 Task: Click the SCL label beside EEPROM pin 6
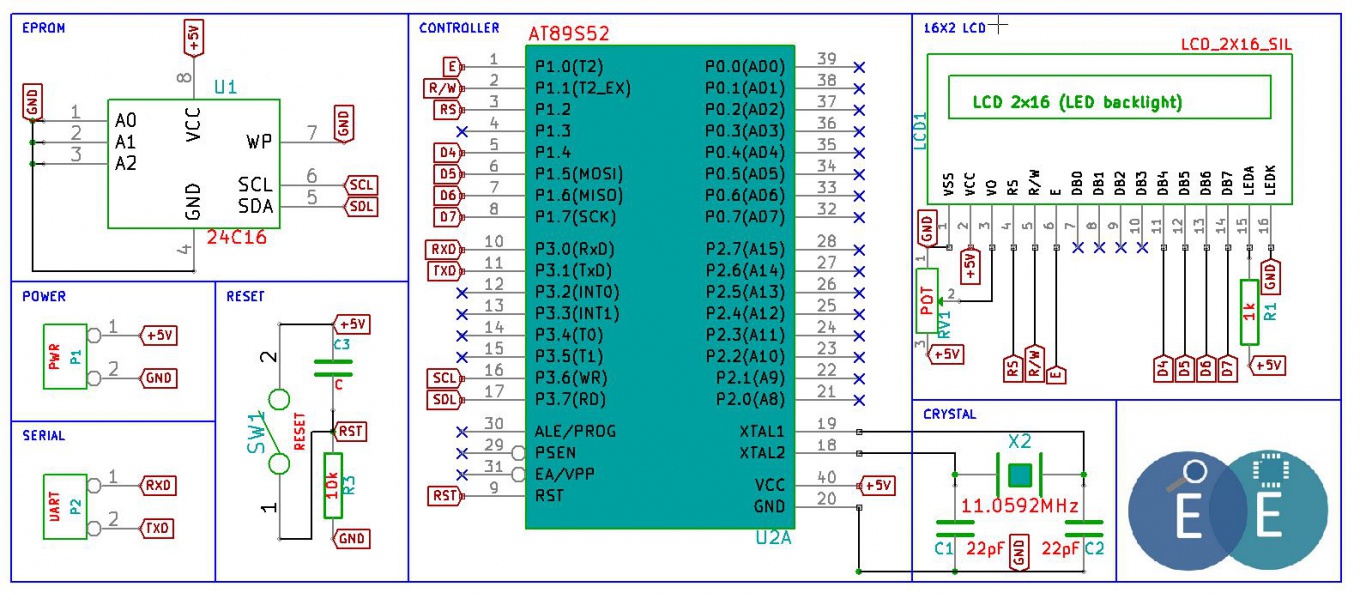pyautogui.click(x=361, y=185)
